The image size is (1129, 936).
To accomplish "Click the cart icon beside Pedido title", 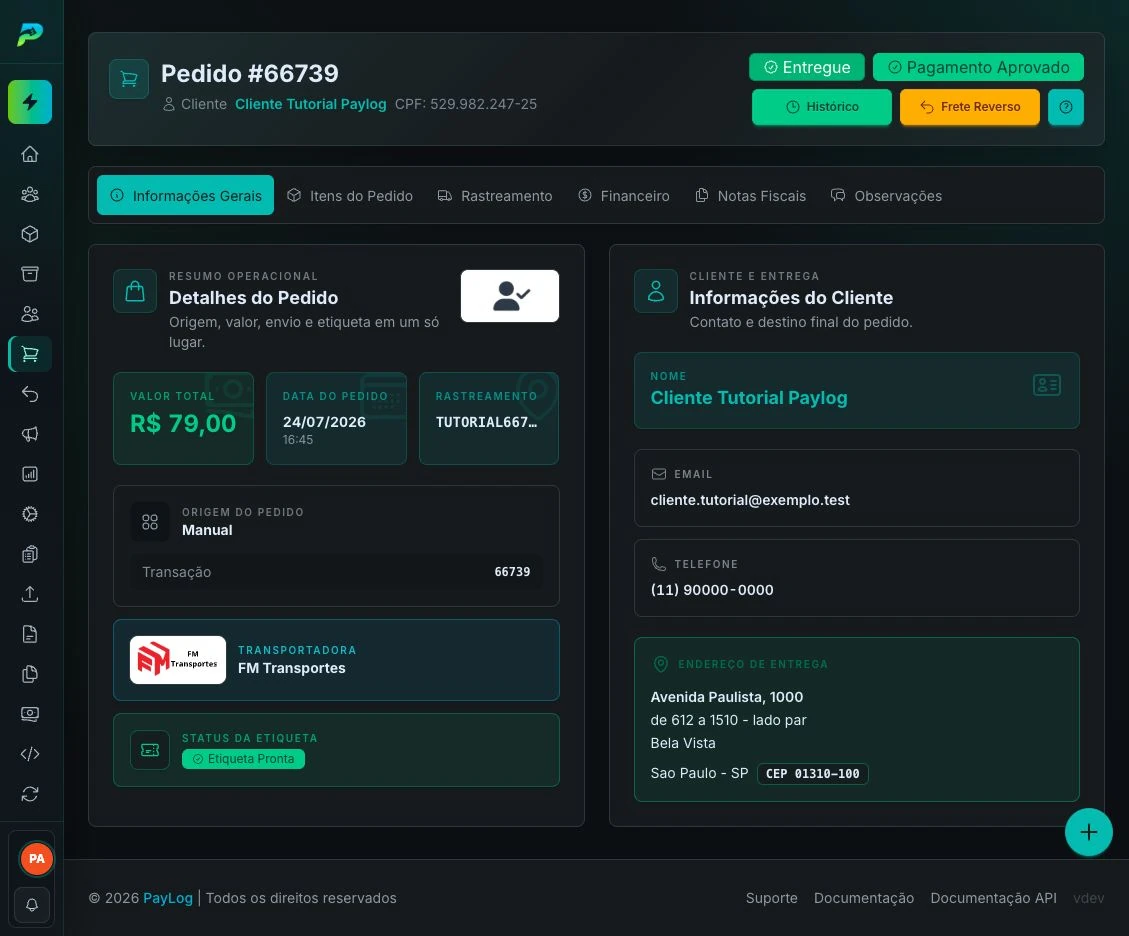I will 129,78.
